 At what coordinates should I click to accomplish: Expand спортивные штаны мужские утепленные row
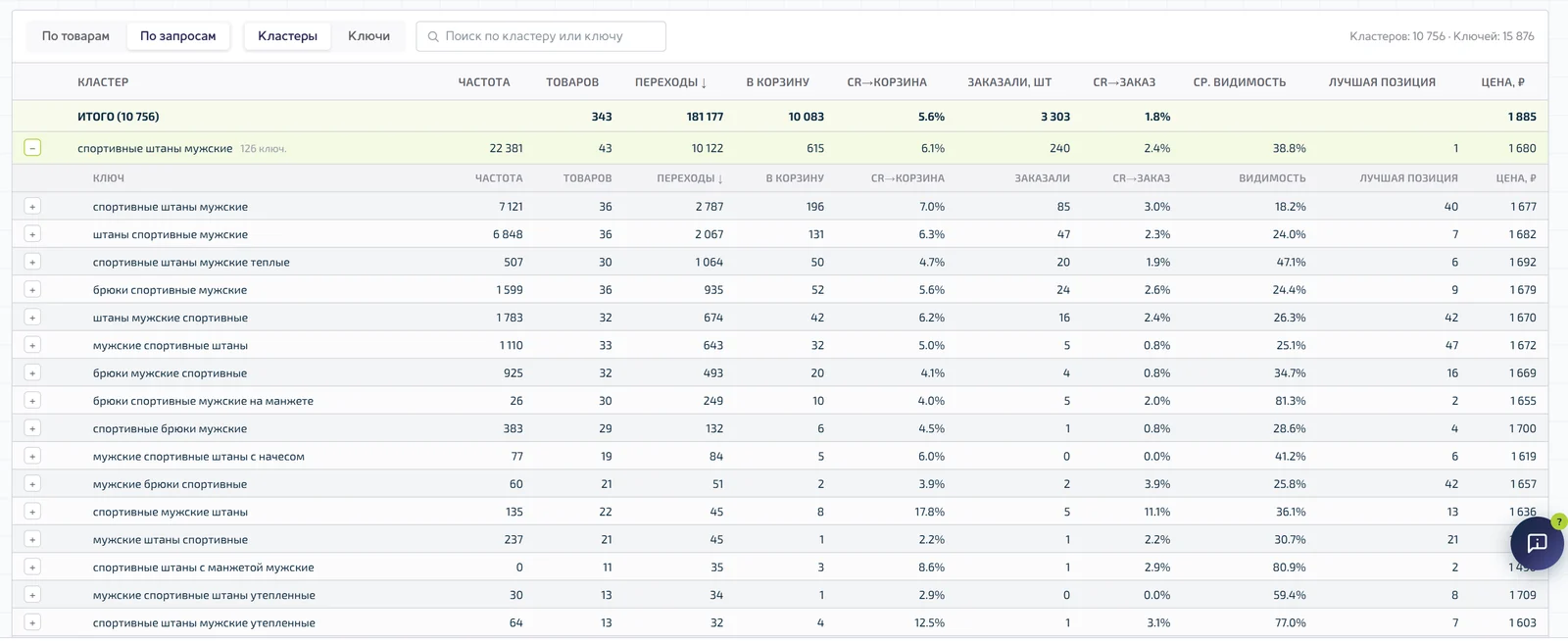pos(32,623)
